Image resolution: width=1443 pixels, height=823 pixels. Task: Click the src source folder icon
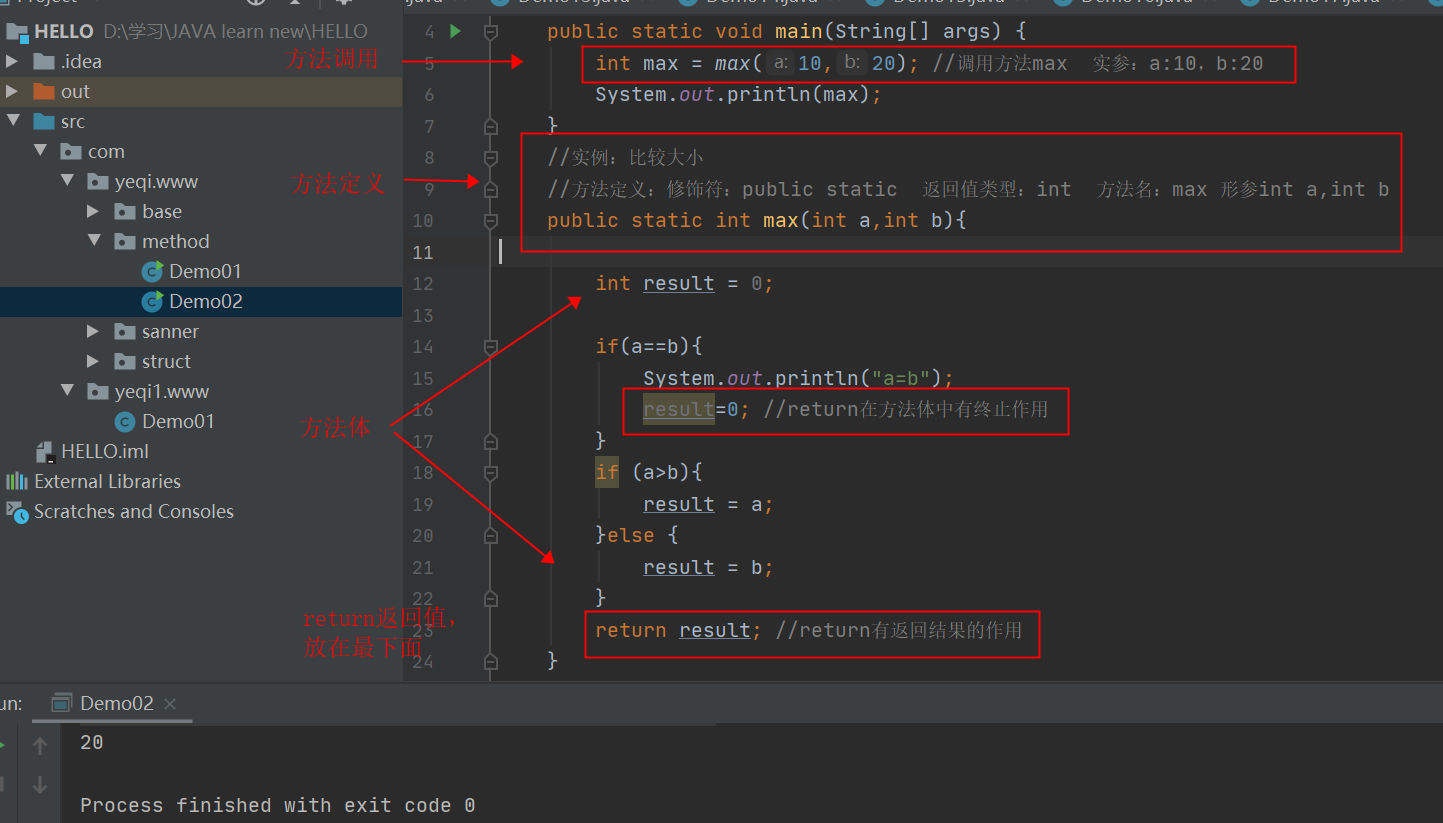point(43,121)
